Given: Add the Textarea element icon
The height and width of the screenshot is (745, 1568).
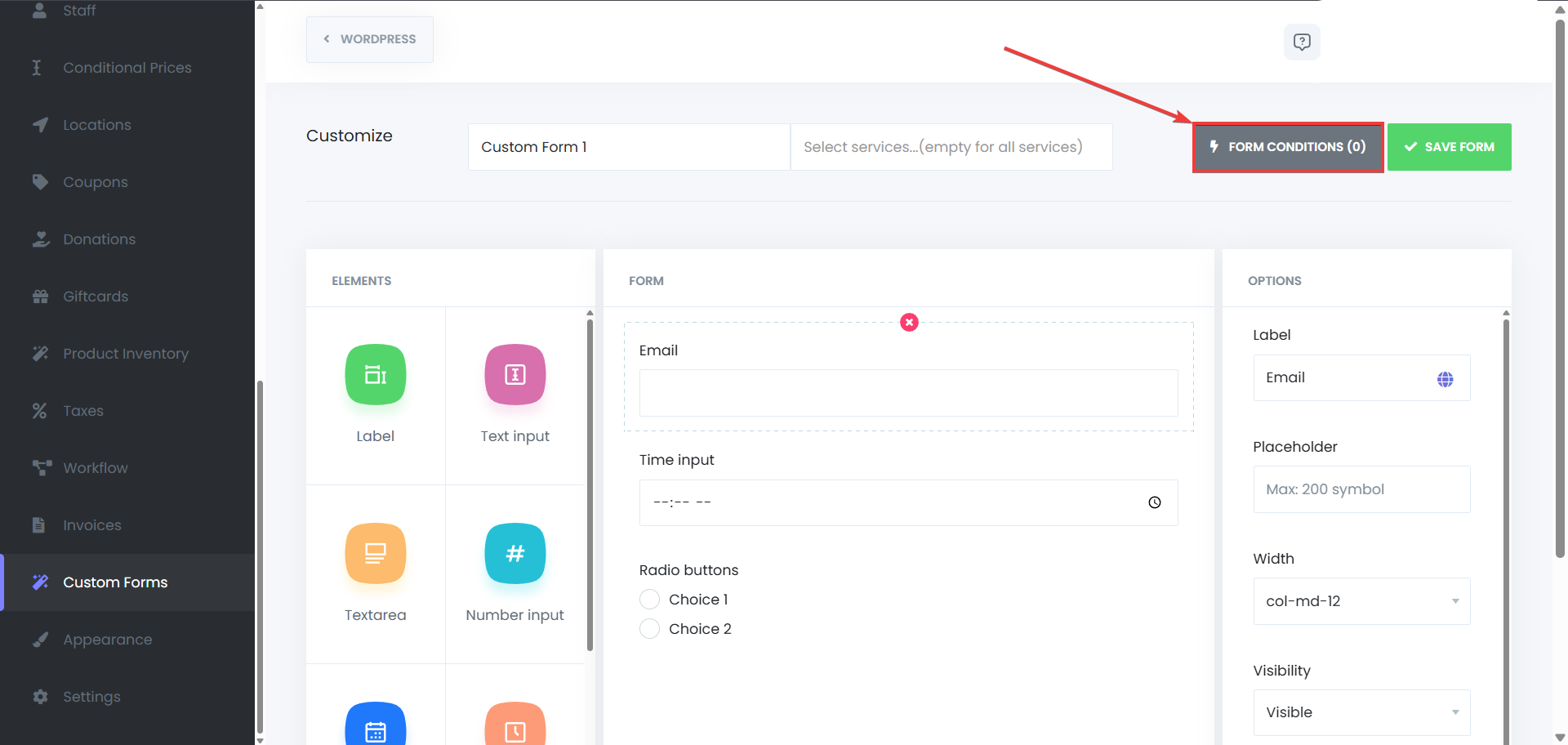Looking at the screenshot, I should [375, 554].
